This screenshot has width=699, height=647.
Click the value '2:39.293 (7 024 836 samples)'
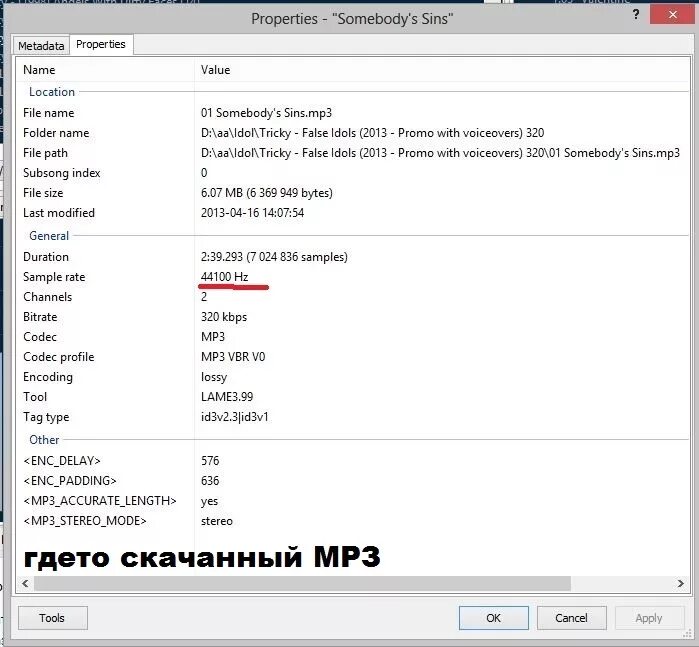pyautogui.click(x=274, y=257)
